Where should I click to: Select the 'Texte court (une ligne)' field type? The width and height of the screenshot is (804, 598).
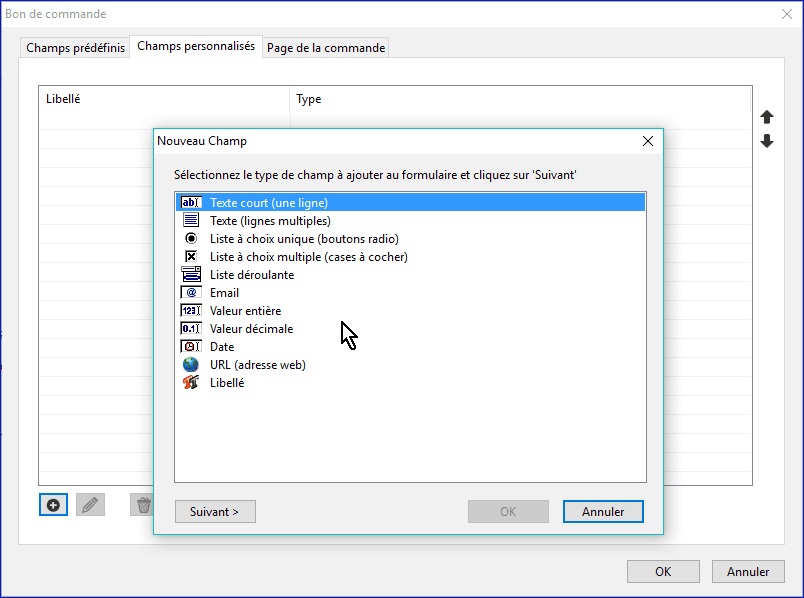coord(268,203)
